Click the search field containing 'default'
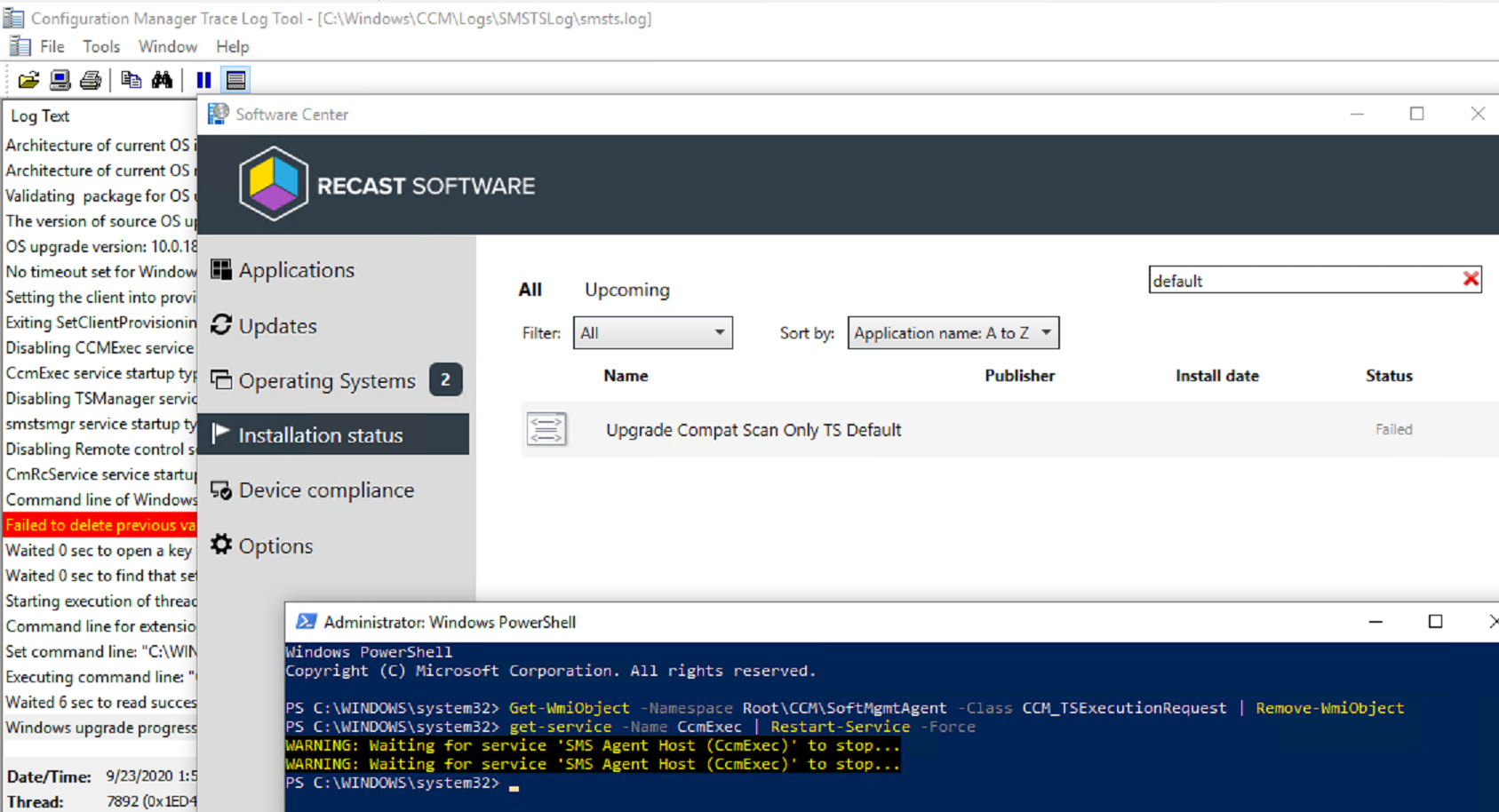The image size is (1499, 812). pos(1302,281)
